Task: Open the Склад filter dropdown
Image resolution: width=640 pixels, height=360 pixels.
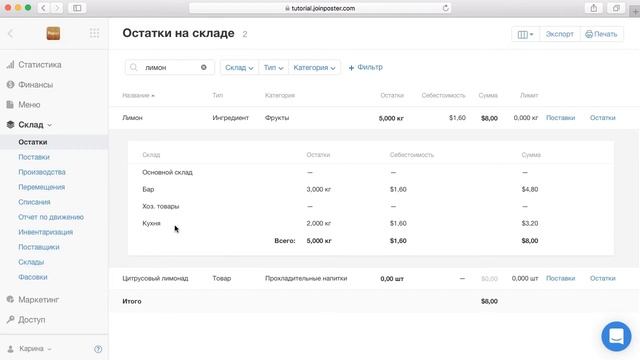Action: click(x=239, y=67)
